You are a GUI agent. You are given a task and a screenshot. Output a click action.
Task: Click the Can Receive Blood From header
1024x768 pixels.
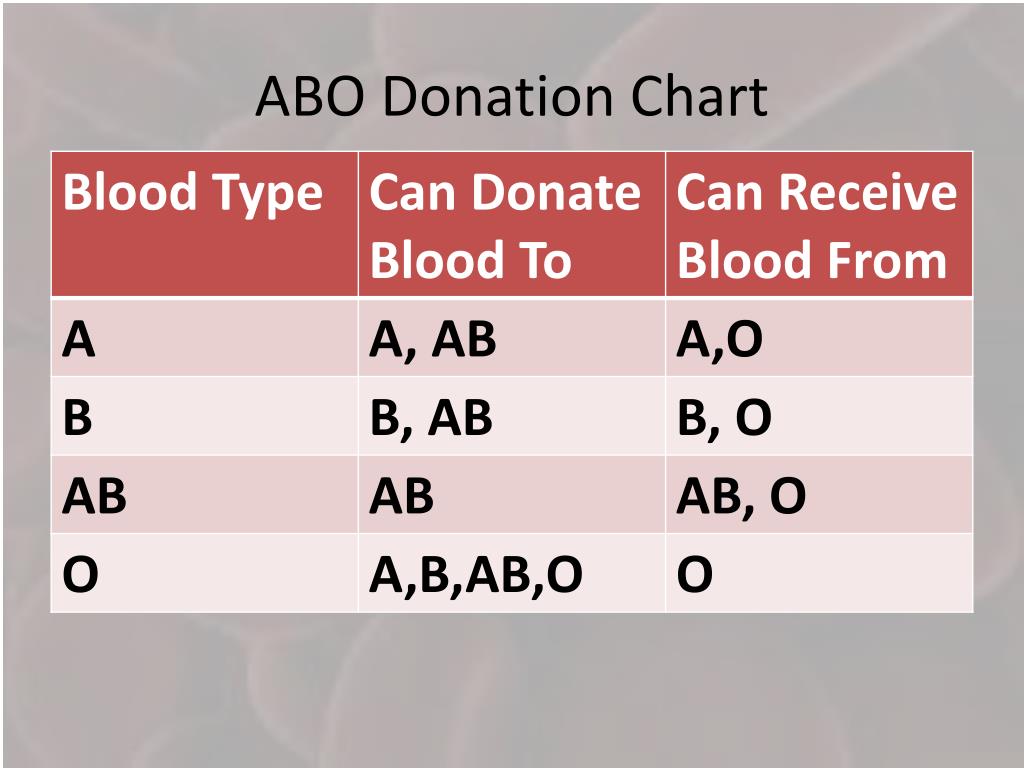819,225
